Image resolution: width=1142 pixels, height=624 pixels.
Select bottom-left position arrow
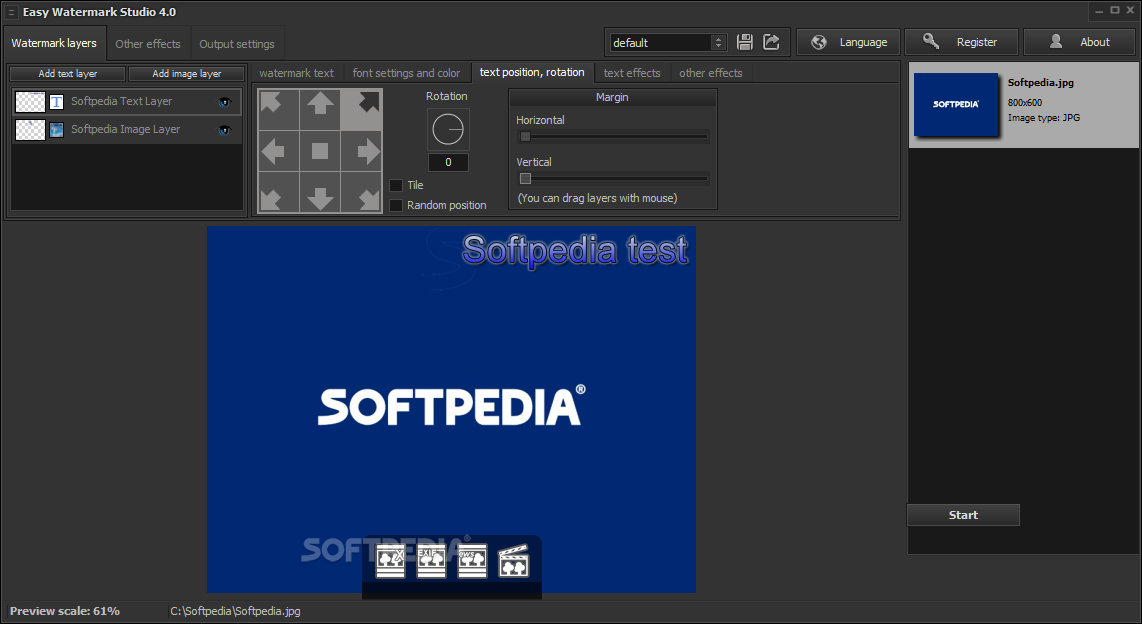278,192
